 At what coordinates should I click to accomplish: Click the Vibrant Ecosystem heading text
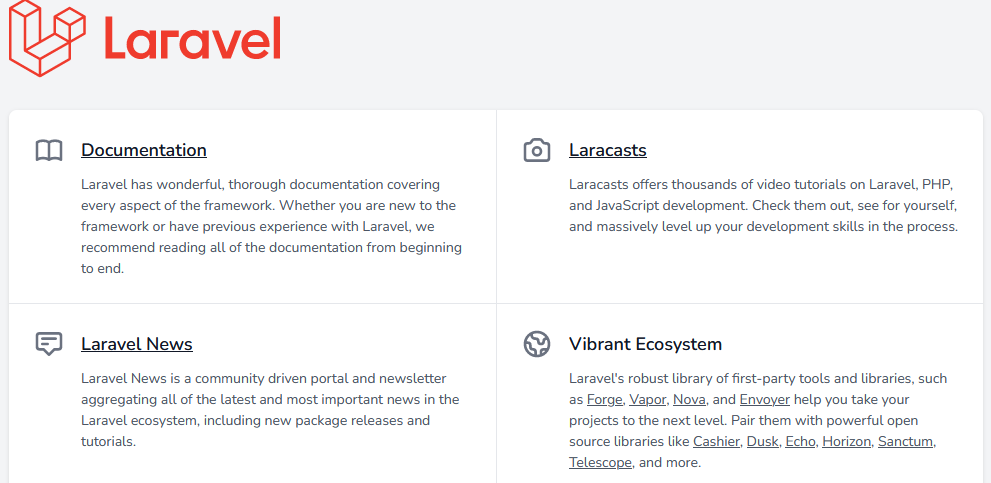(645, 344)
